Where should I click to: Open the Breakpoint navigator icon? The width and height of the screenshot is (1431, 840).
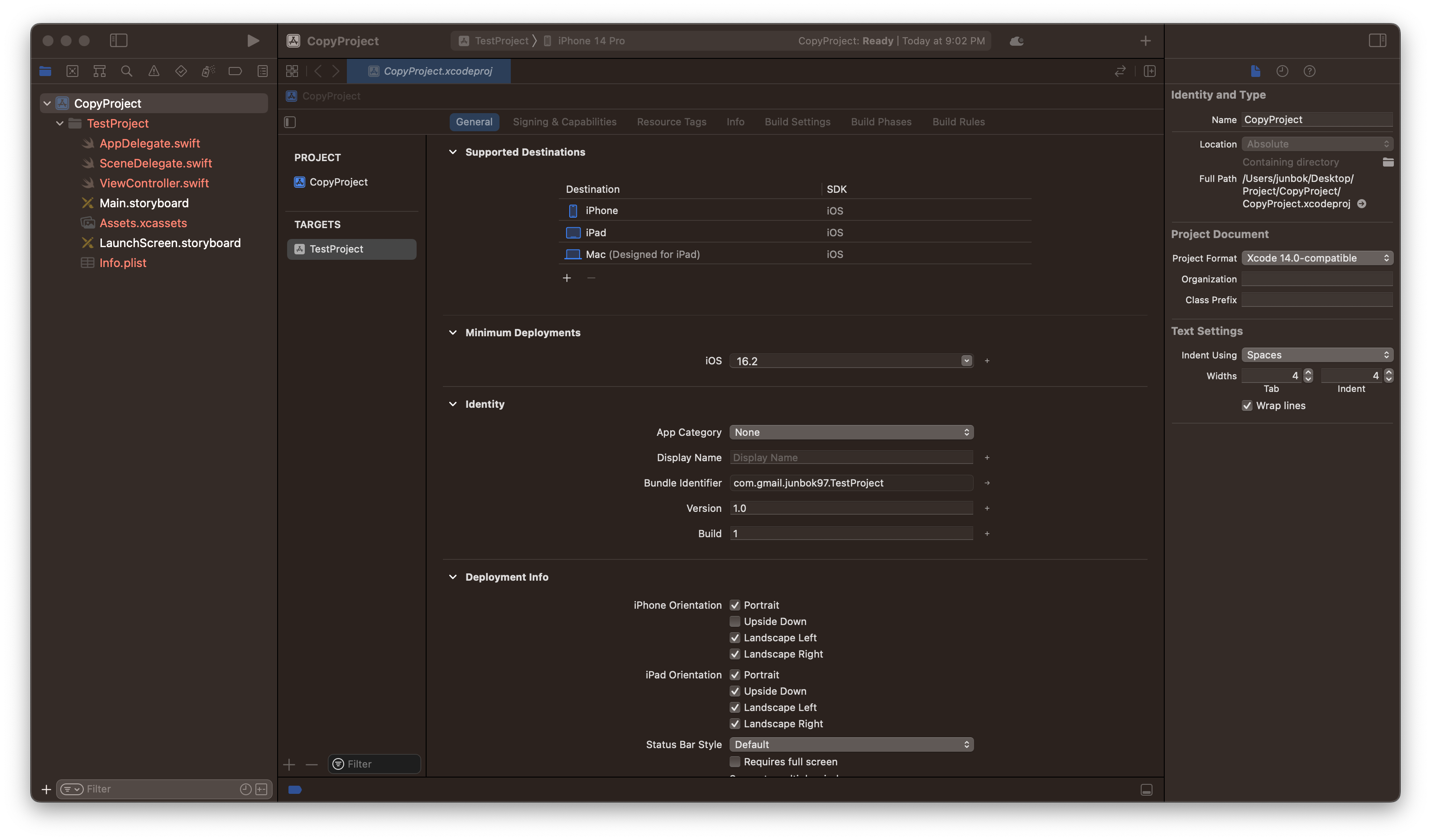(235, 71)
